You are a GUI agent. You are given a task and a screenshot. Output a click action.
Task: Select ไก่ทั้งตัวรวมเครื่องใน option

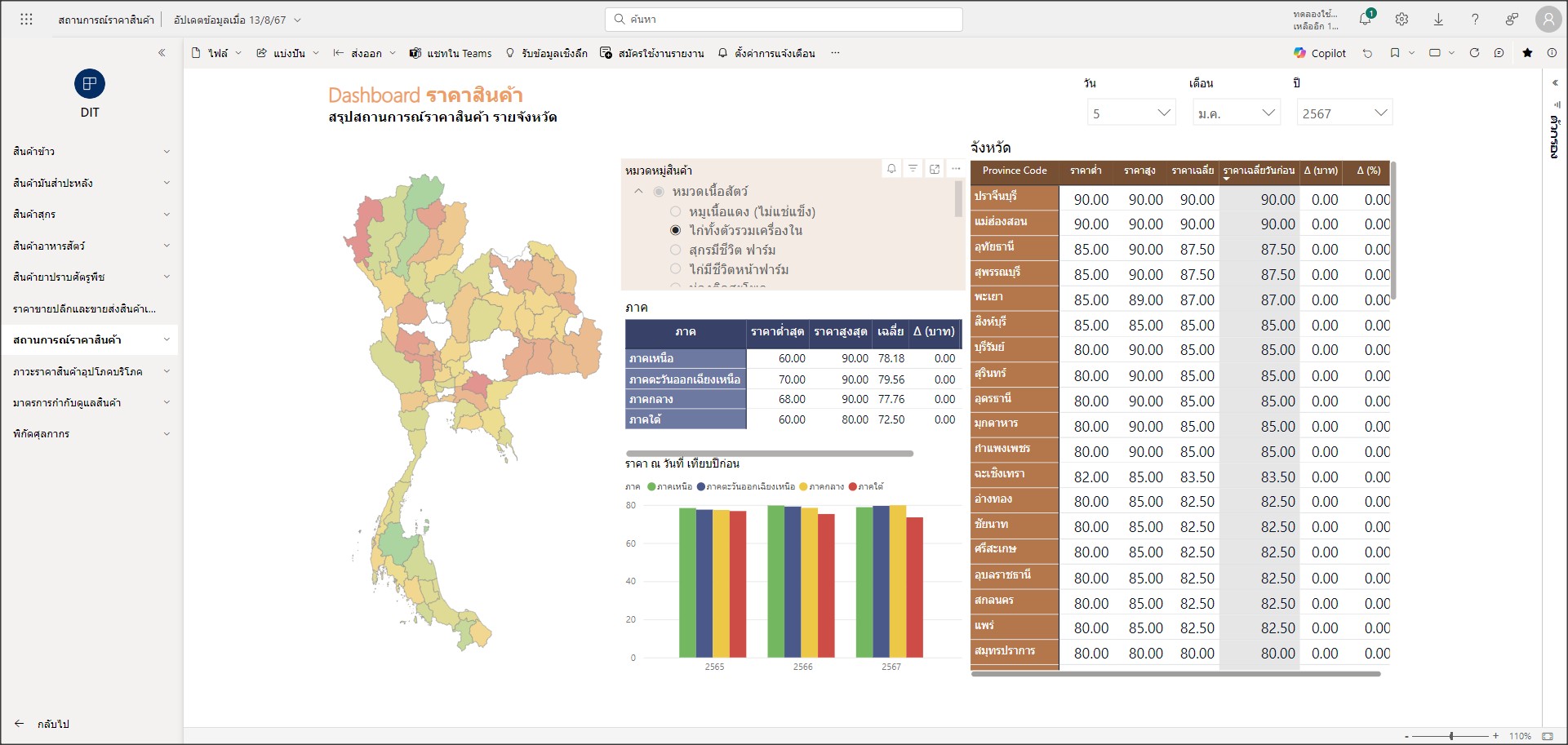coord(675,230)
